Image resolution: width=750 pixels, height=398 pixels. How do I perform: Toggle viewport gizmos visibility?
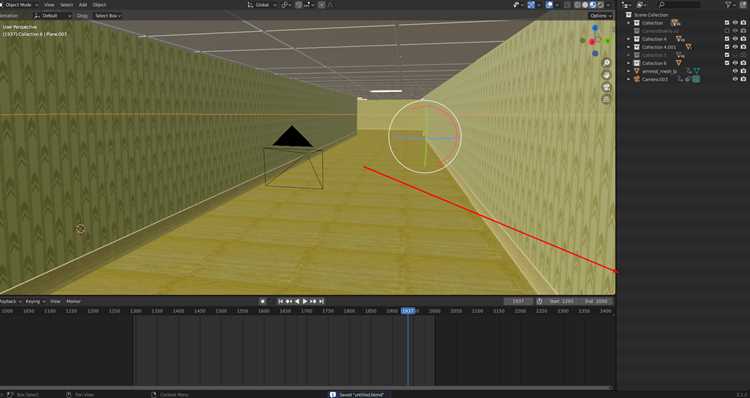tap(531, 5)
